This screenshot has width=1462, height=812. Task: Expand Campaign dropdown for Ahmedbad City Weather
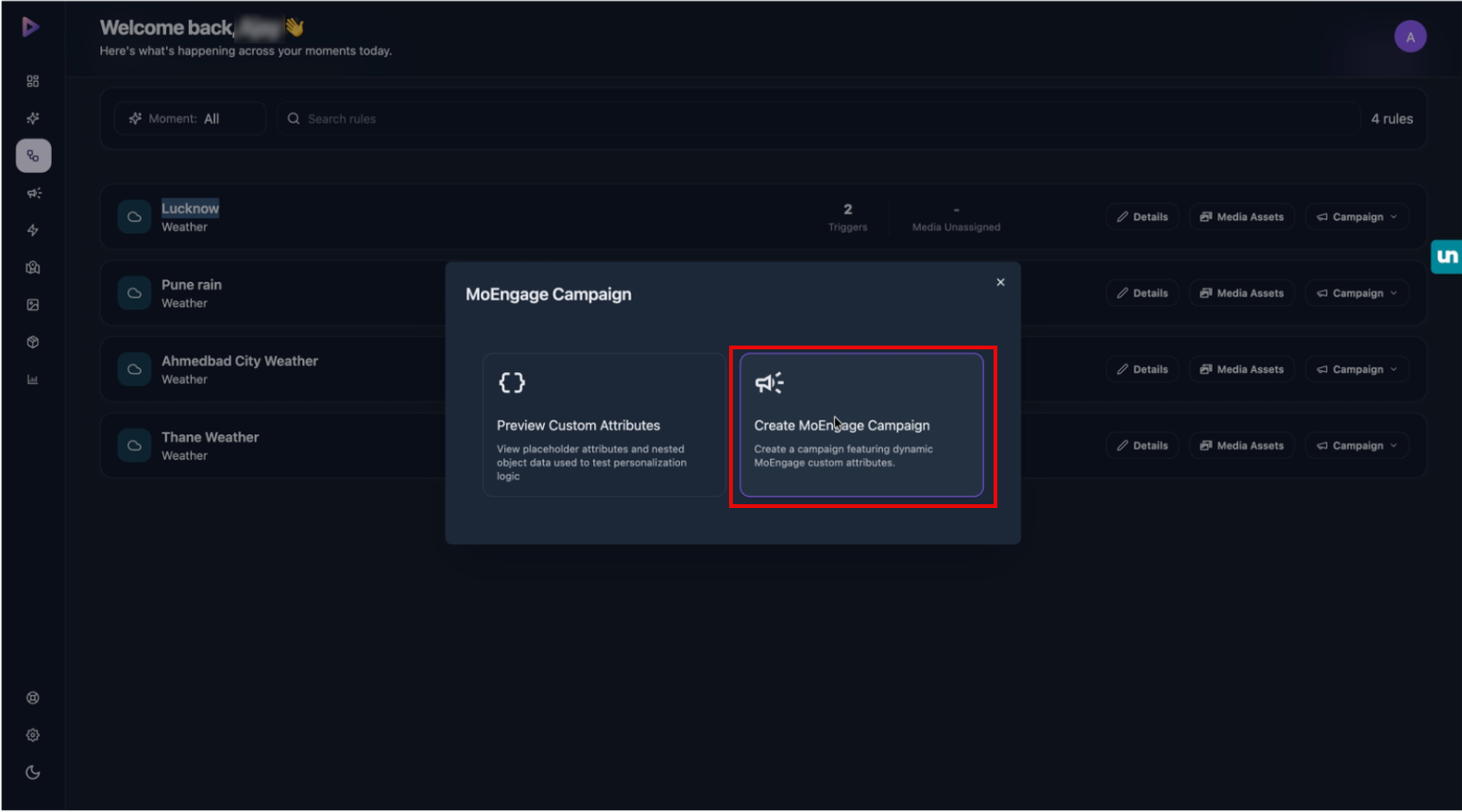1357,369
